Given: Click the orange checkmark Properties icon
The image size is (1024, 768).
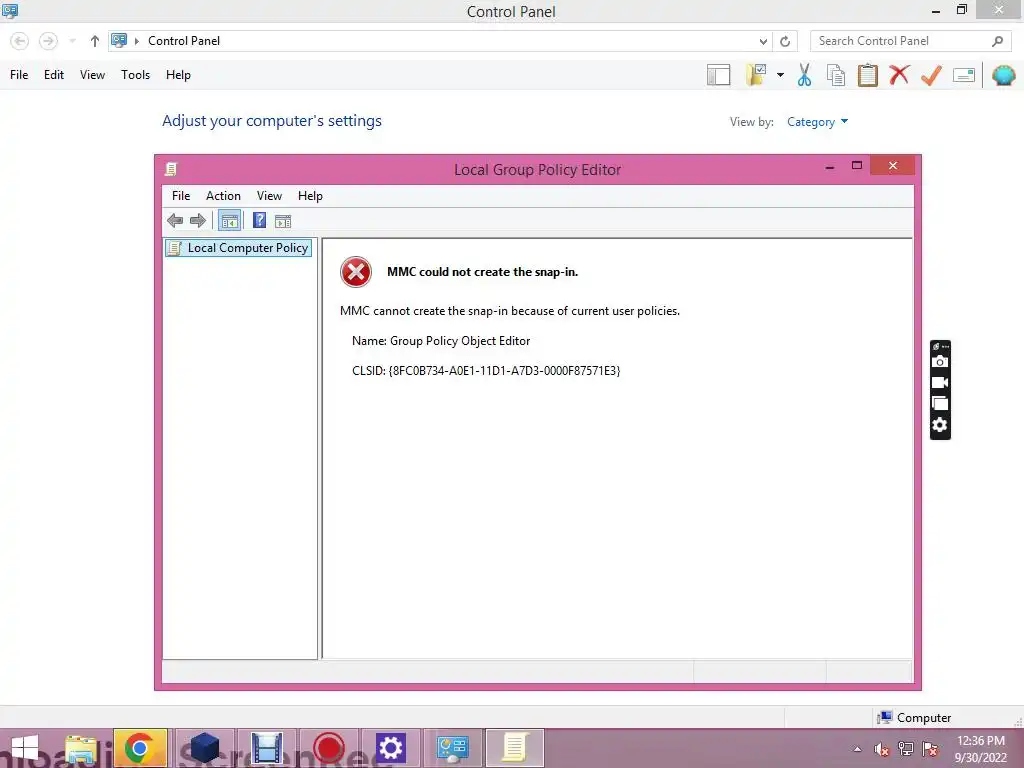Looking at the screenshot, I should (931, 75).
